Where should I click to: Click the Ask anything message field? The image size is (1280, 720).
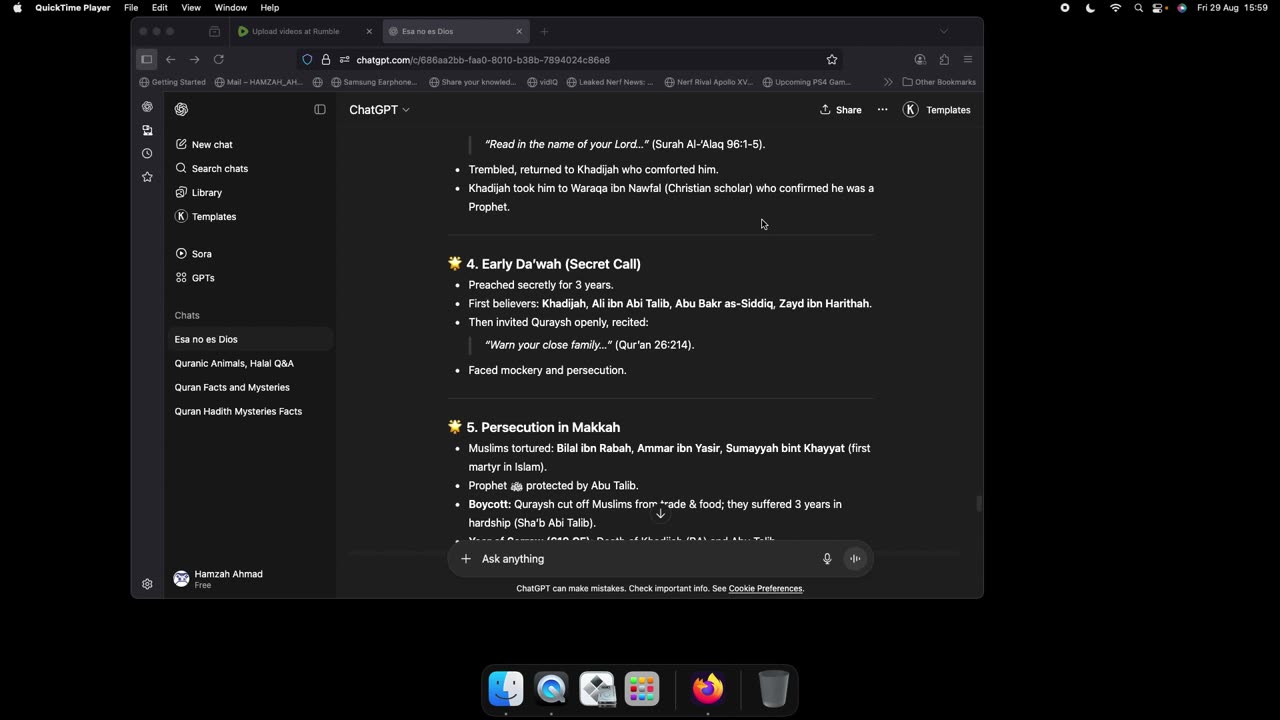(x=645, y=559)
